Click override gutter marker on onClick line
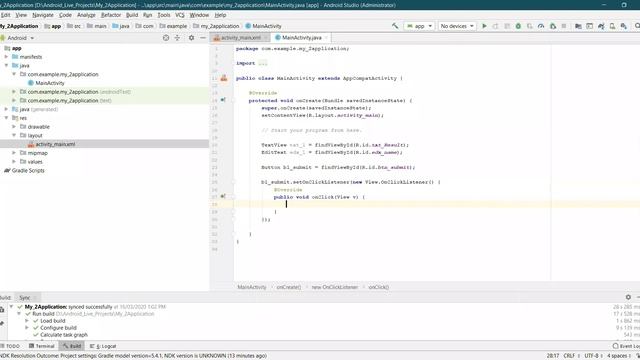Viewport: 640px width, 360px height. tap(223, 196)
